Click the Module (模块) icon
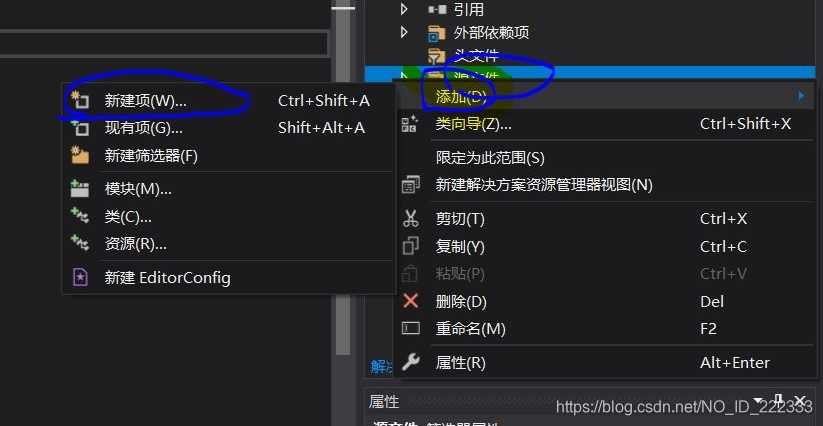 (x=80, y=188)
